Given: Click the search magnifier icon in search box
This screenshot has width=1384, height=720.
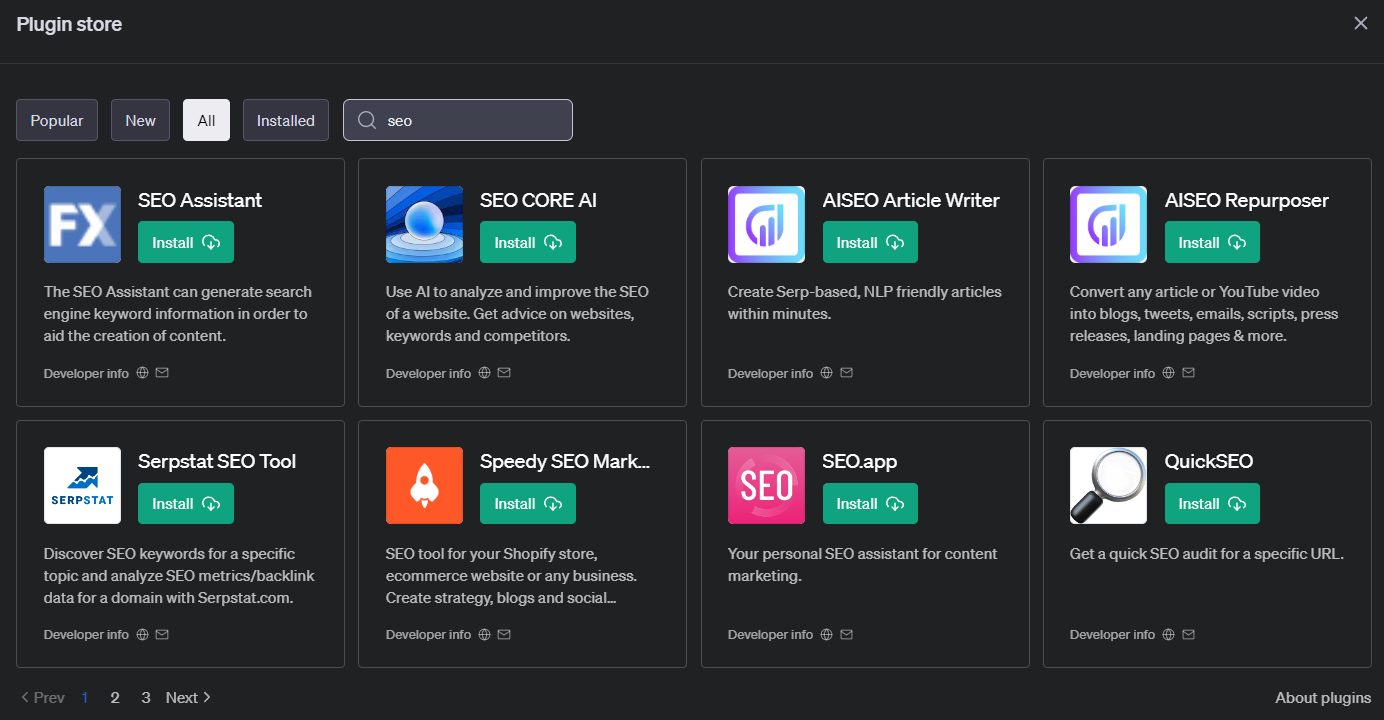Looking at the screenshot, I should [367, 120].
